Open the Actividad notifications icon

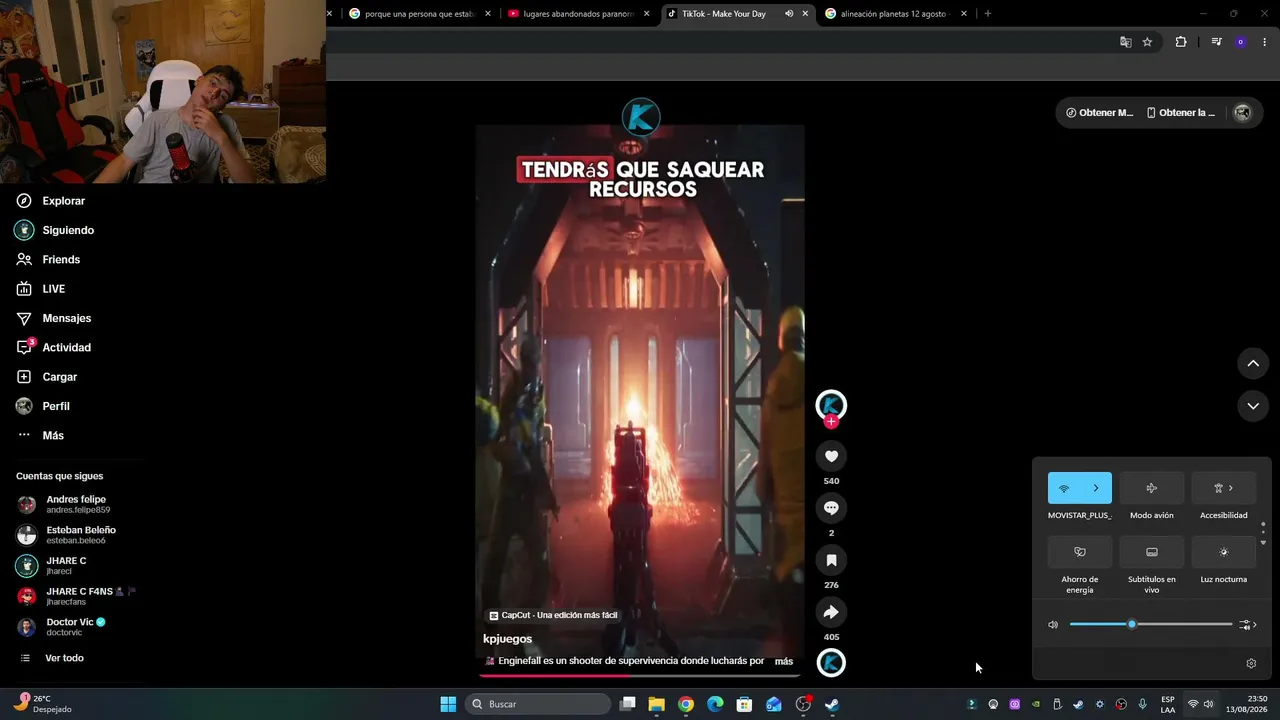[x=24, y=347]
